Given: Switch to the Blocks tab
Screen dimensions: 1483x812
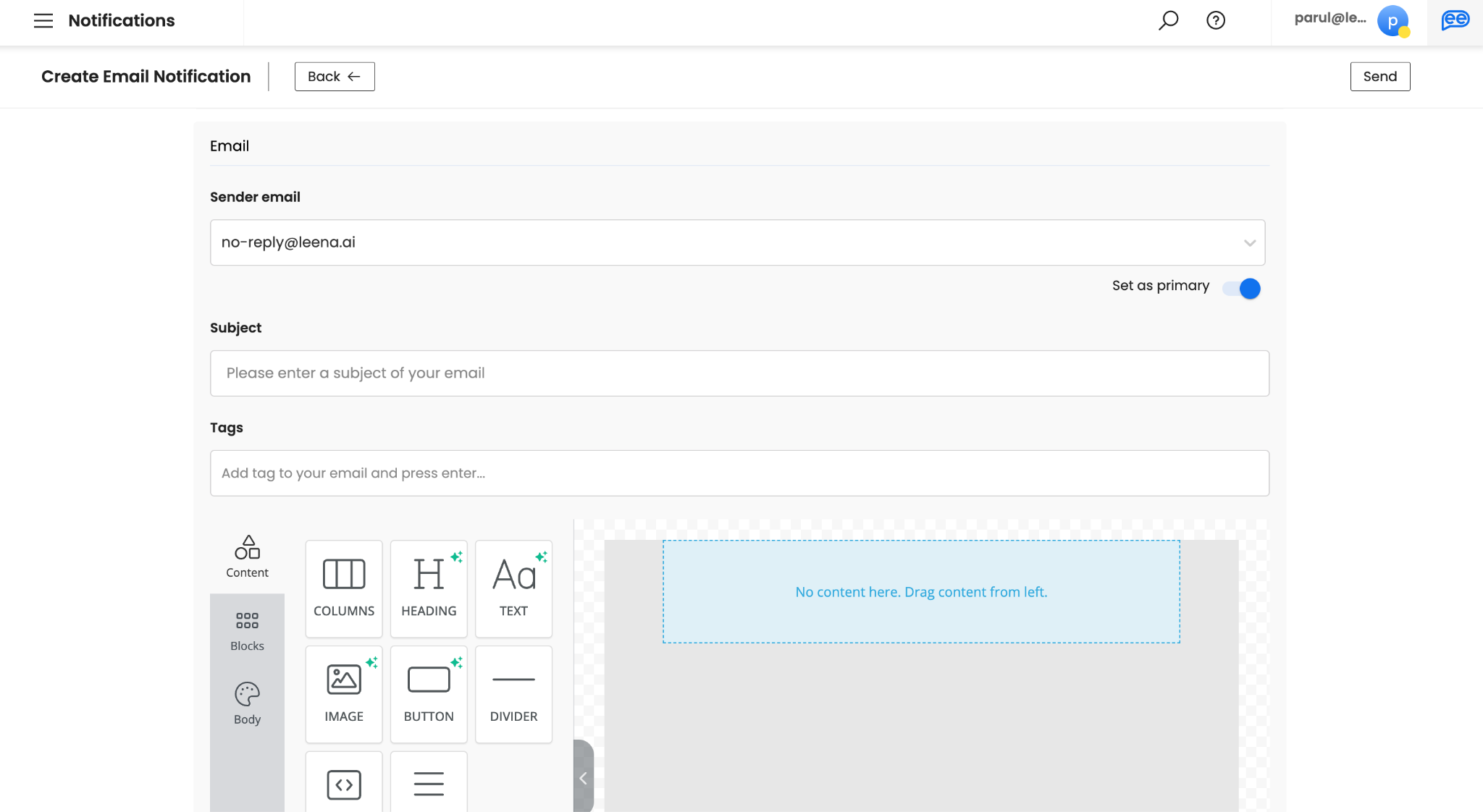Looking at the screenshot, I should pyautogui.click(x=247, y=630).
